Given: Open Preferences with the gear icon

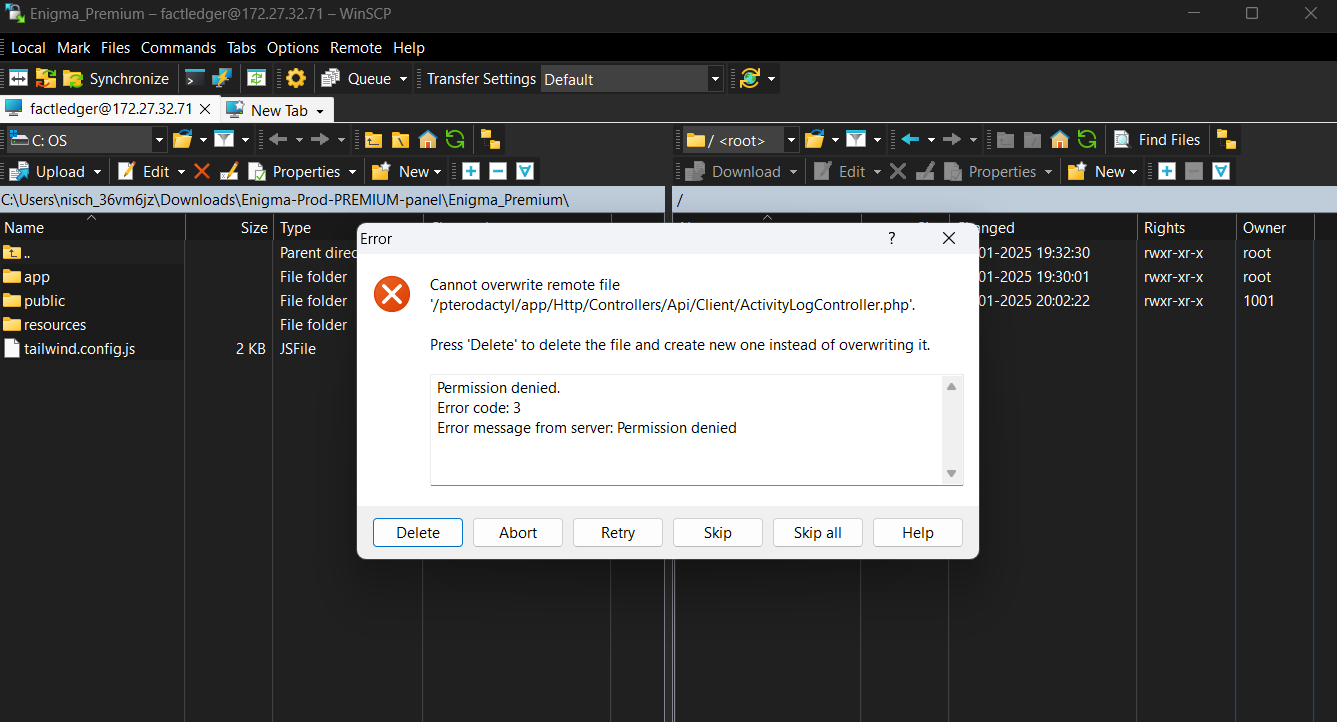Looking at the screenshot, I should tap(296, 78).
